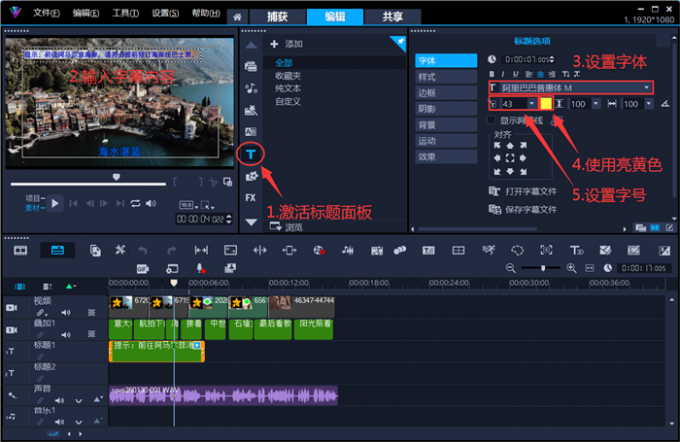Expand the 声音 track down chevron
The image size is (680, 442).
(78, 400)
